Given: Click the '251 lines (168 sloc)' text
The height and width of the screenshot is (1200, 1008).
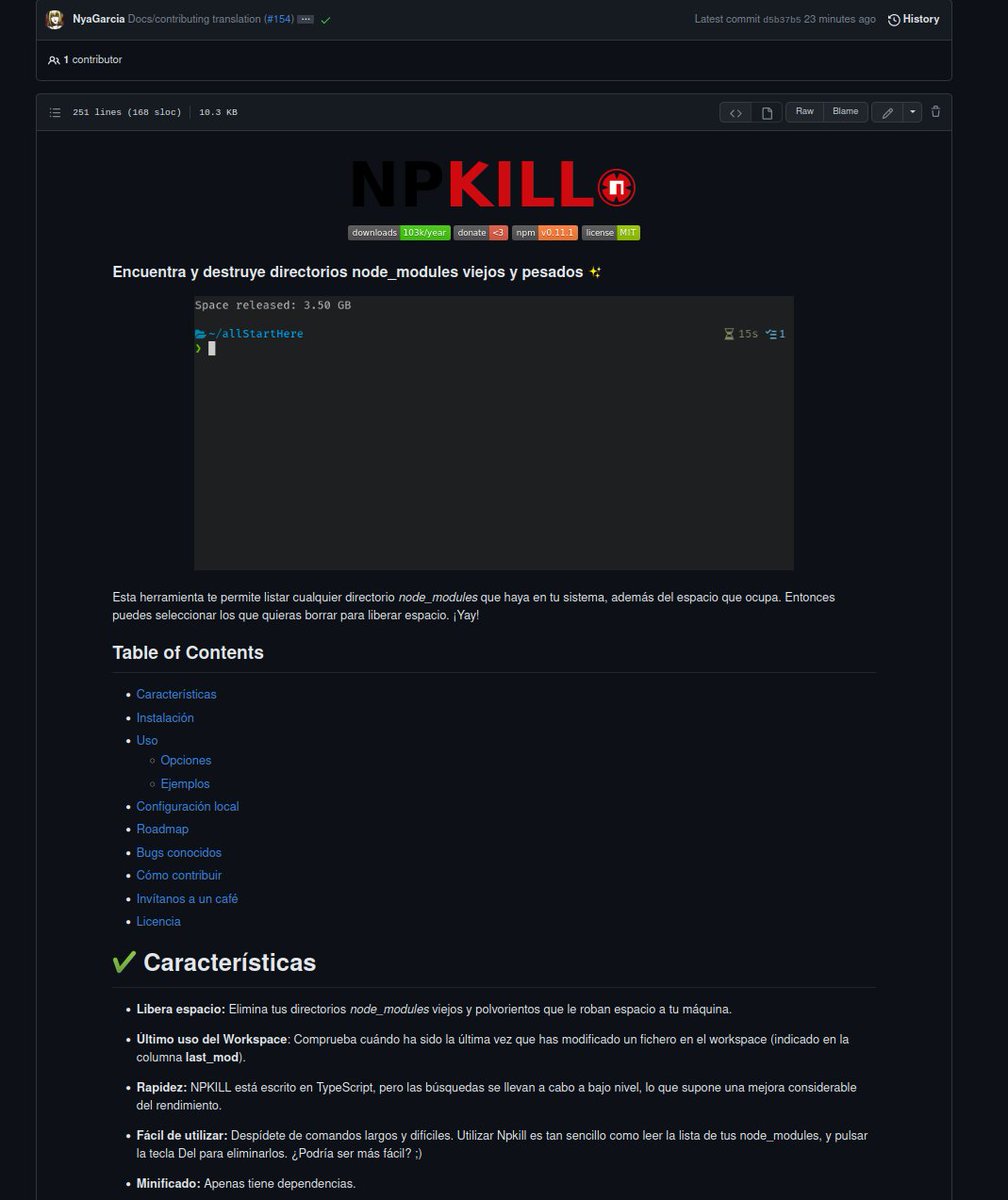Looking at the screenshot, I should pos(127,112).
